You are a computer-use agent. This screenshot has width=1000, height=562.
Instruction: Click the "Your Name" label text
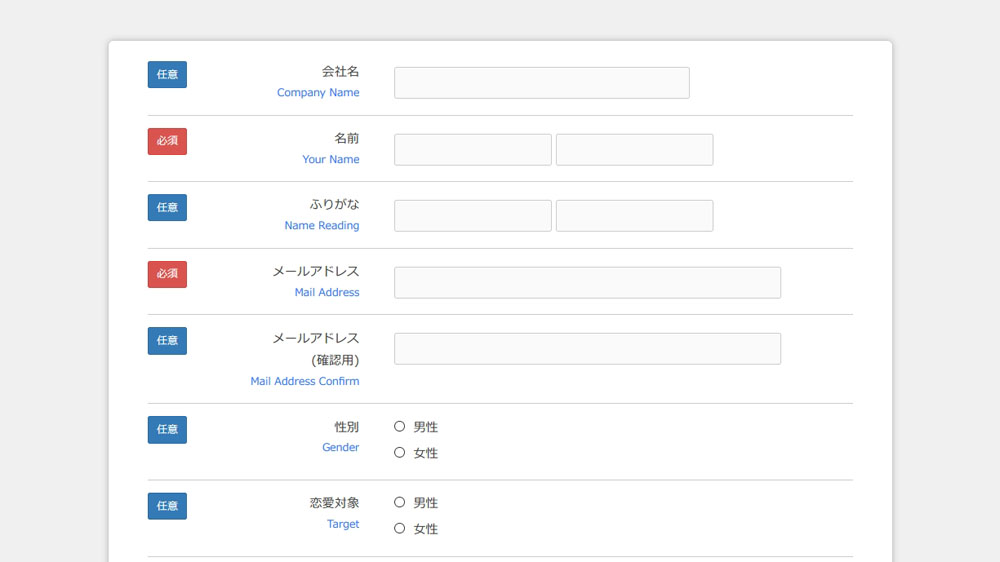coord(331,159)
